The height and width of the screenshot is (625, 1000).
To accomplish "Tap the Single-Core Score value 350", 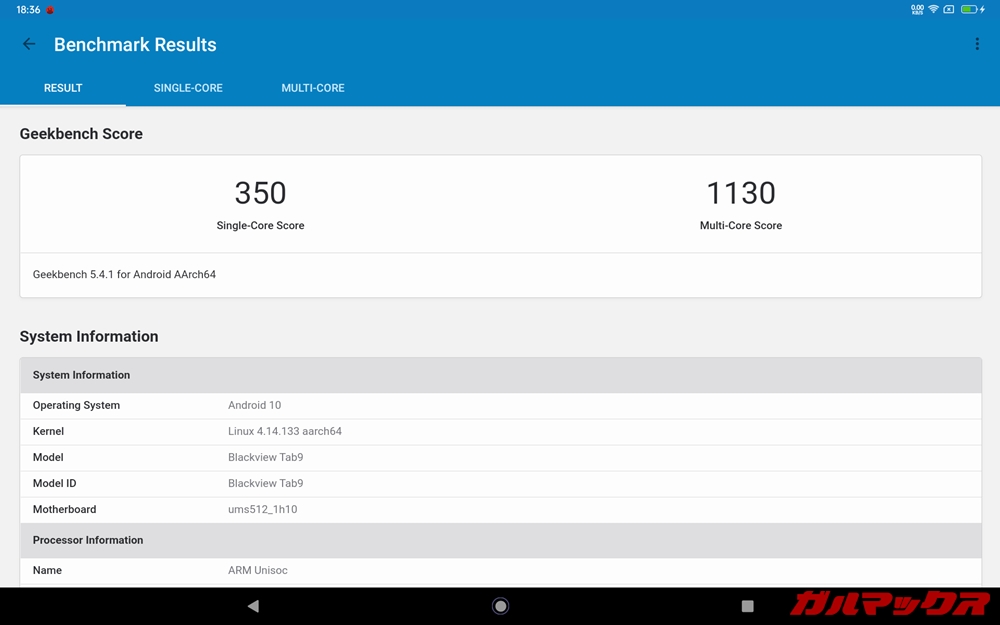I will [260, 193].
